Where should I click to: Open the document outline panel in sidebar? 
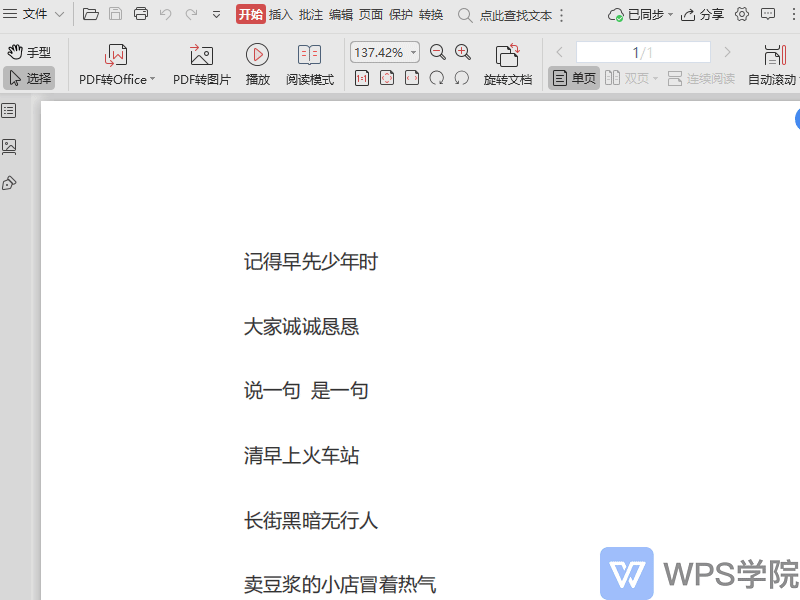point(12,110)
